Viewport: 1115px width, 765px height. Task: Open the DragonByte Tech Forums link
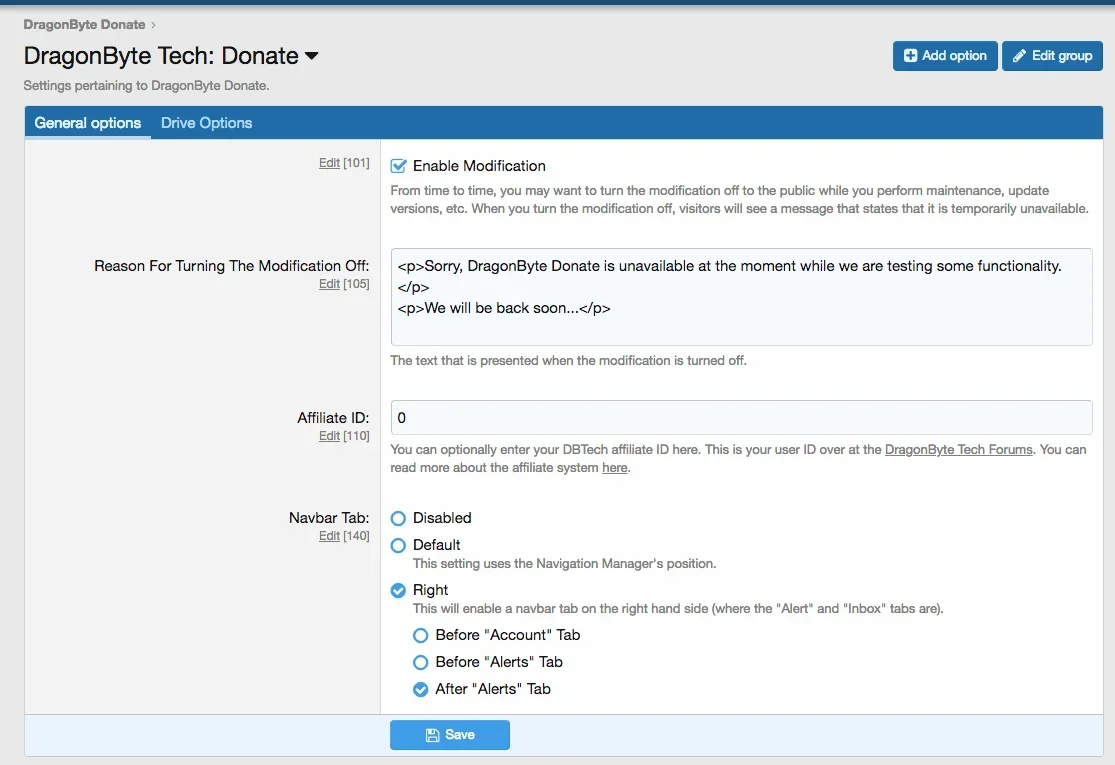tap(959, 449)
